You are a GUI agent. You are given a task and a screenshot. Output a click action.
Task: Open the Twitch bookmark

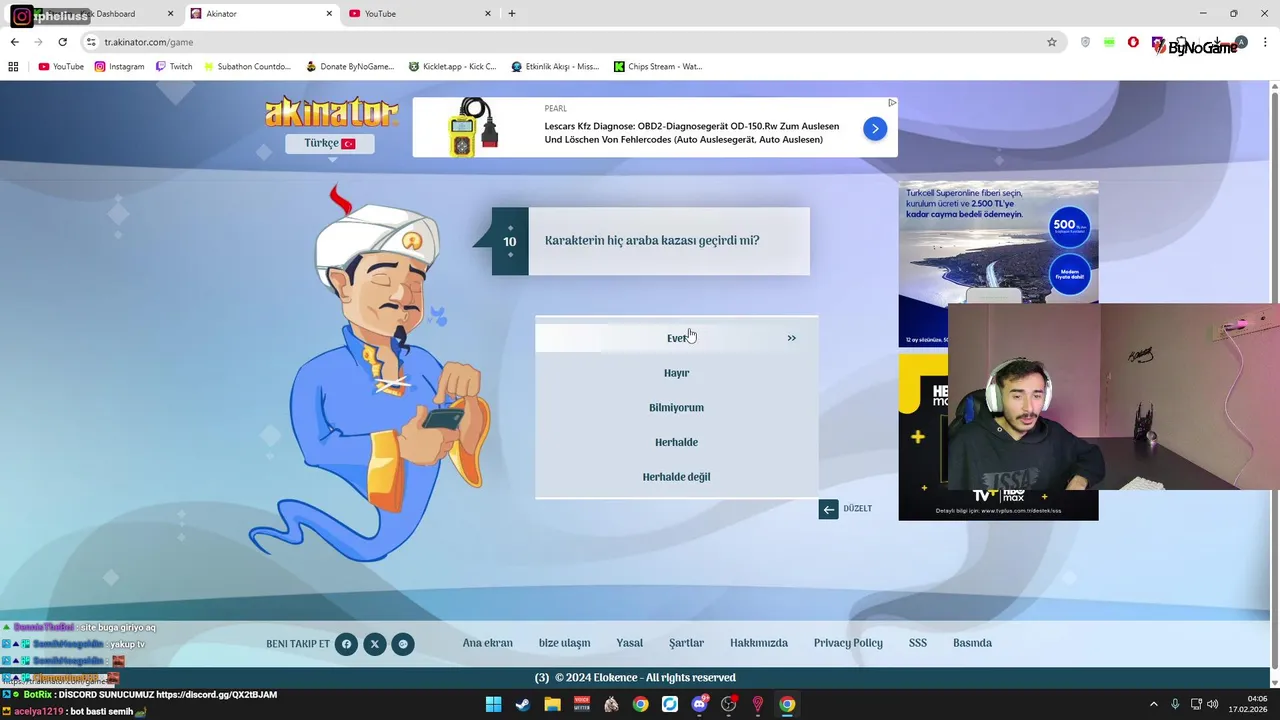(174, 67)
